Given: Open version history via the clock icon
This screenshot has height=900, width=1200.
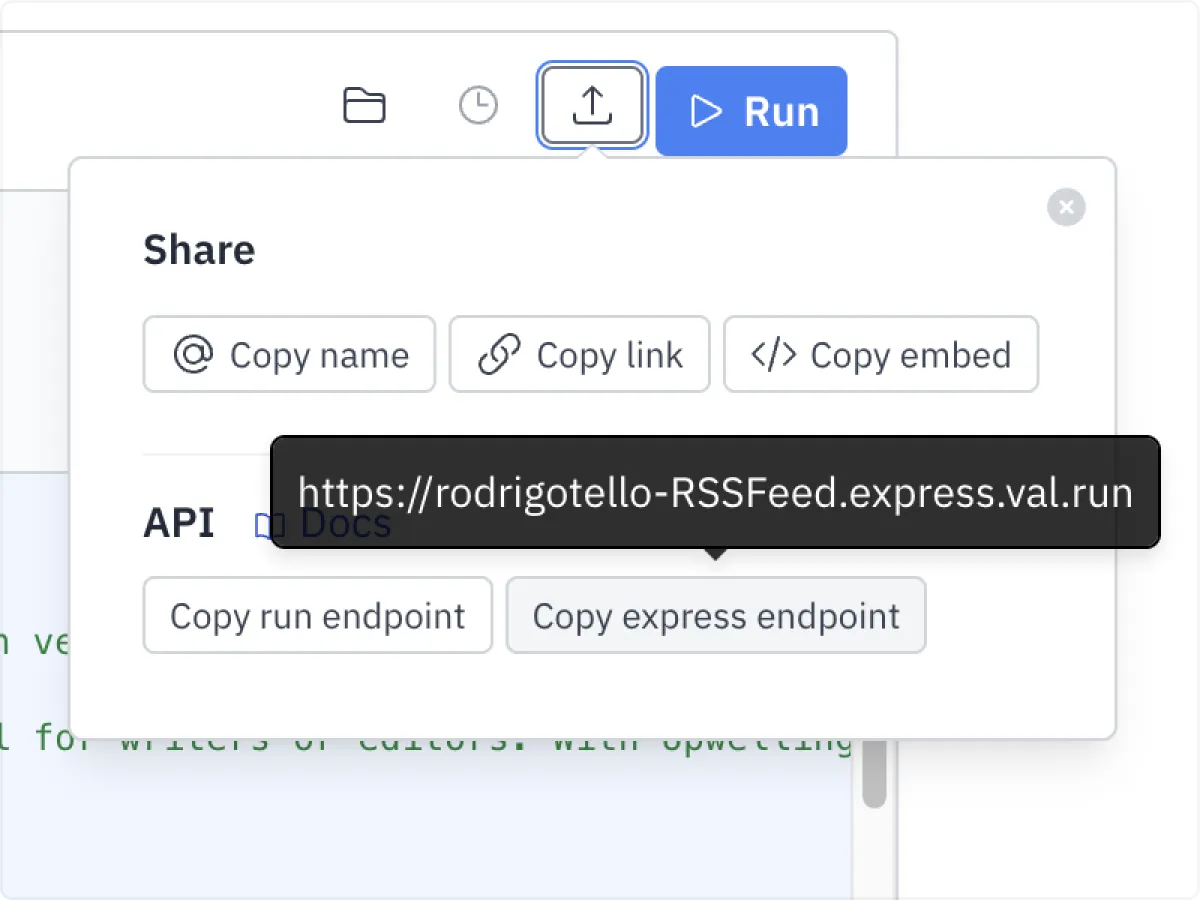Looking at the screenshot, I should (478, 106).
